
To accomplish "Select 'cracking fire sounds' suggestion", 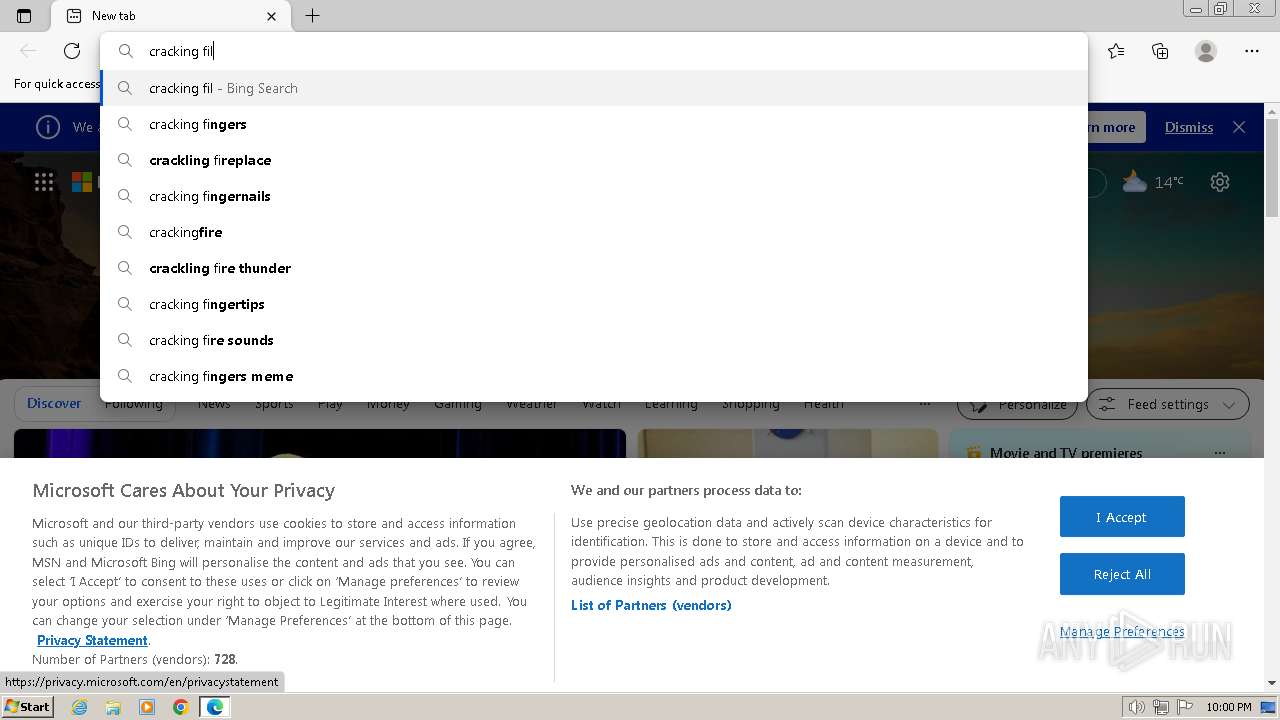I will point(594,340).
